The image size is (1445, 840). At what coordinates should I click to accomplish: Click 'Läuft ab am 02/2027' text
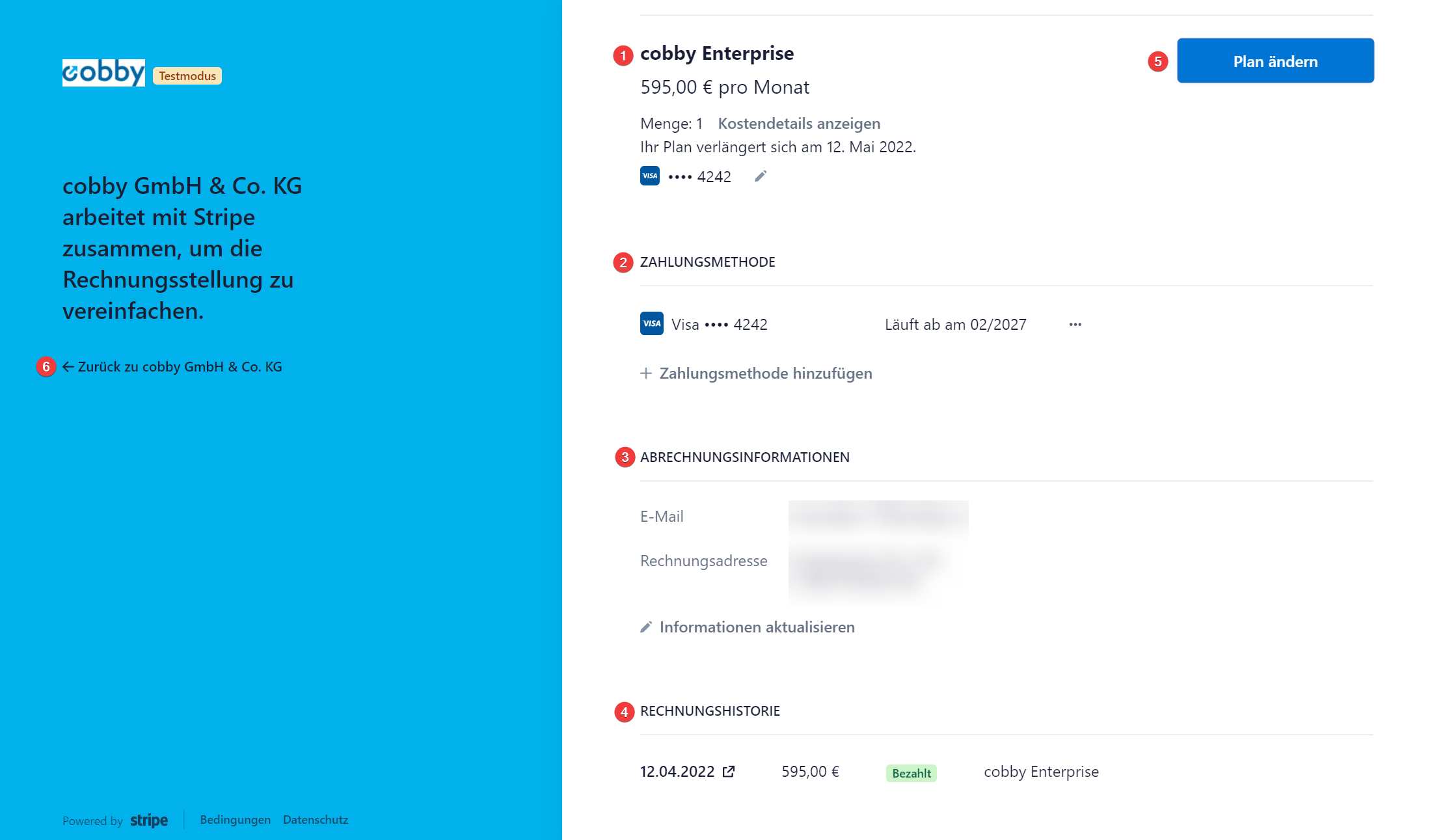click(956, 325)
